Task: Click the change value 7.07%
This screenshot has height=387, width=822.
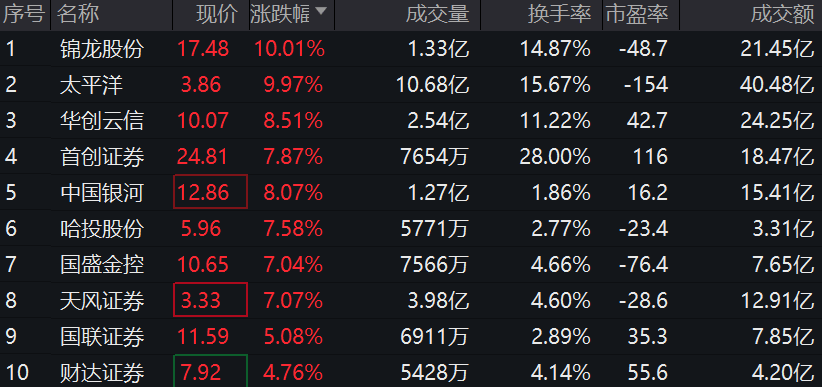Action: pyautogui.click(x=294, y=300)
